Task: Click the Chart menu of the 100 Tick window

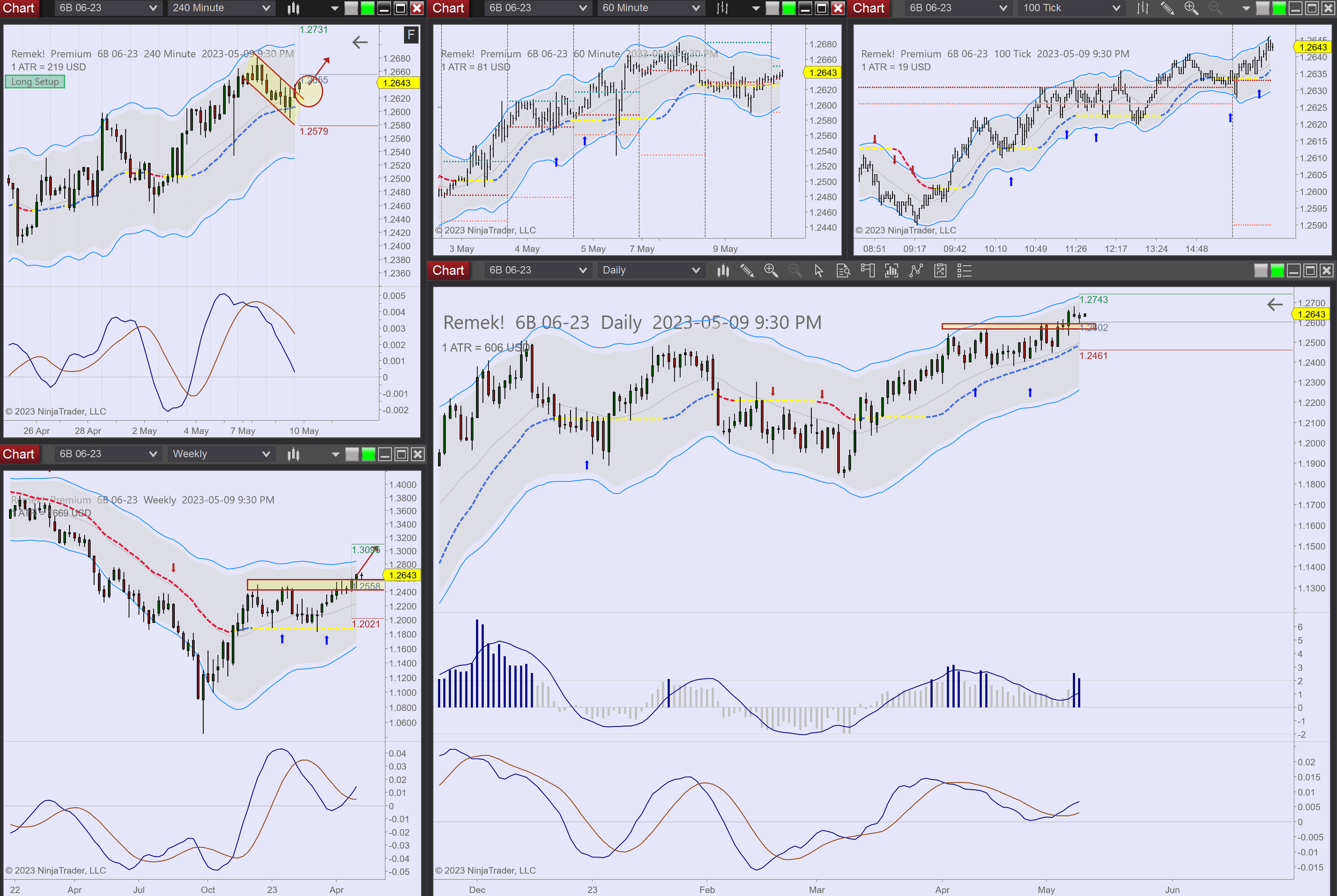Action: 869,8
